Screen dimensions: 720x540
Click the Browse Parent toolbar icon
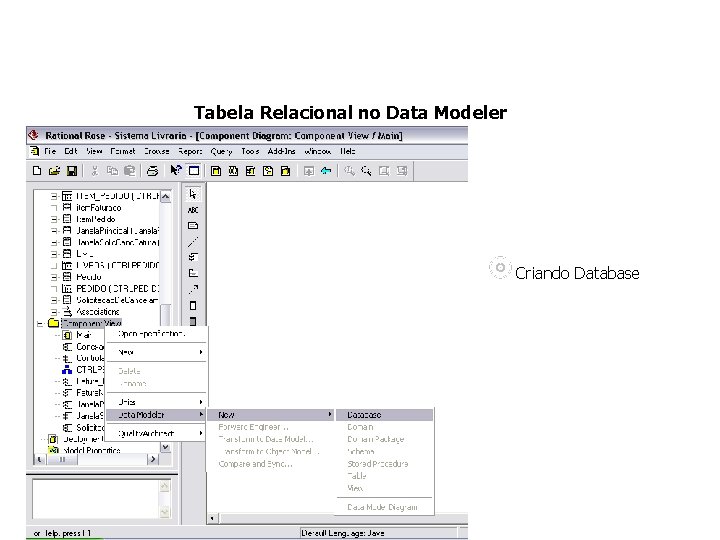pyautogui.click(x=309, y=171)
